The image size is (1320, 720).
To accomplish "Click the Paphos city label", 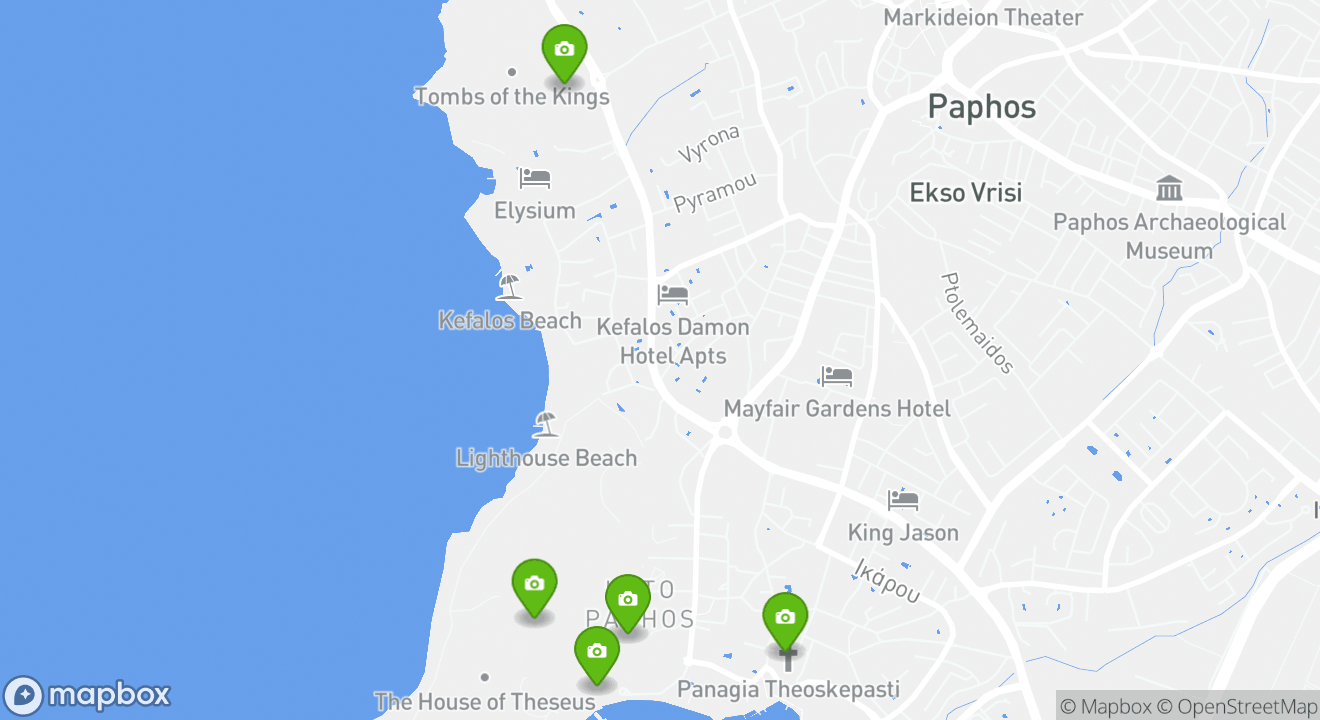I will [x=982, y=106].
